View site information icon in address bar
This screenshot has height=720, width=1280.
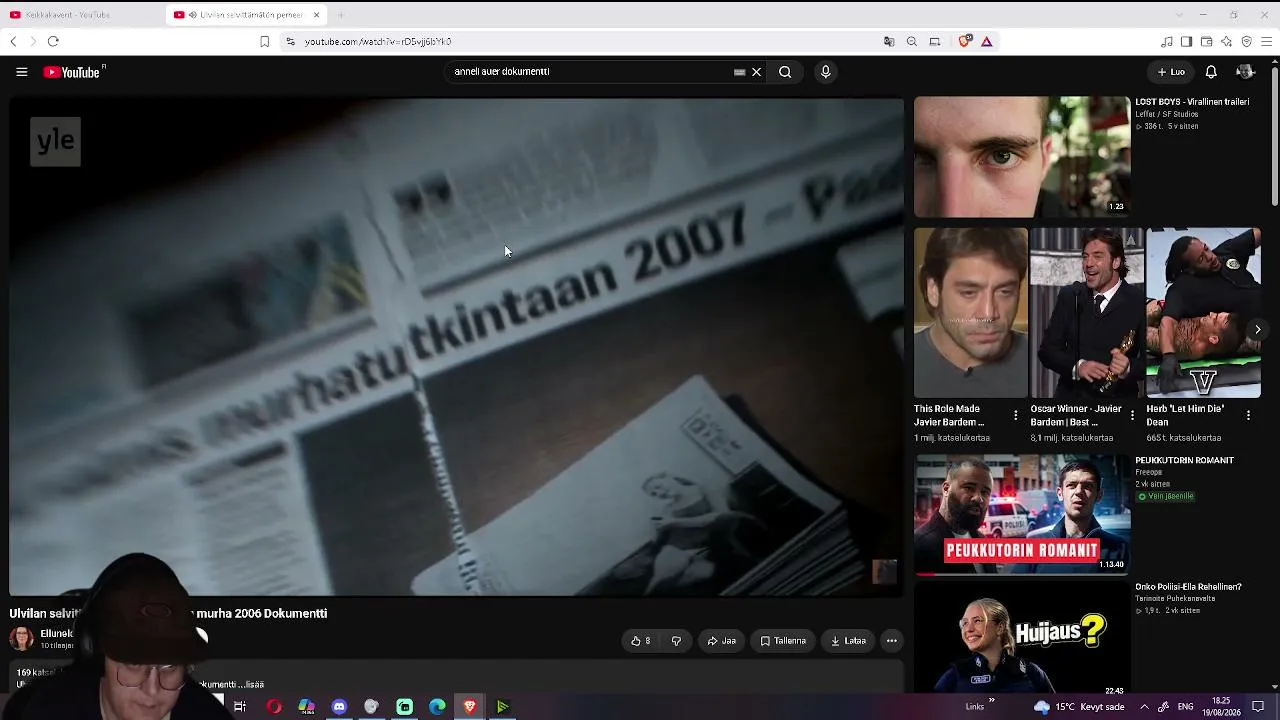coord(290,41)
